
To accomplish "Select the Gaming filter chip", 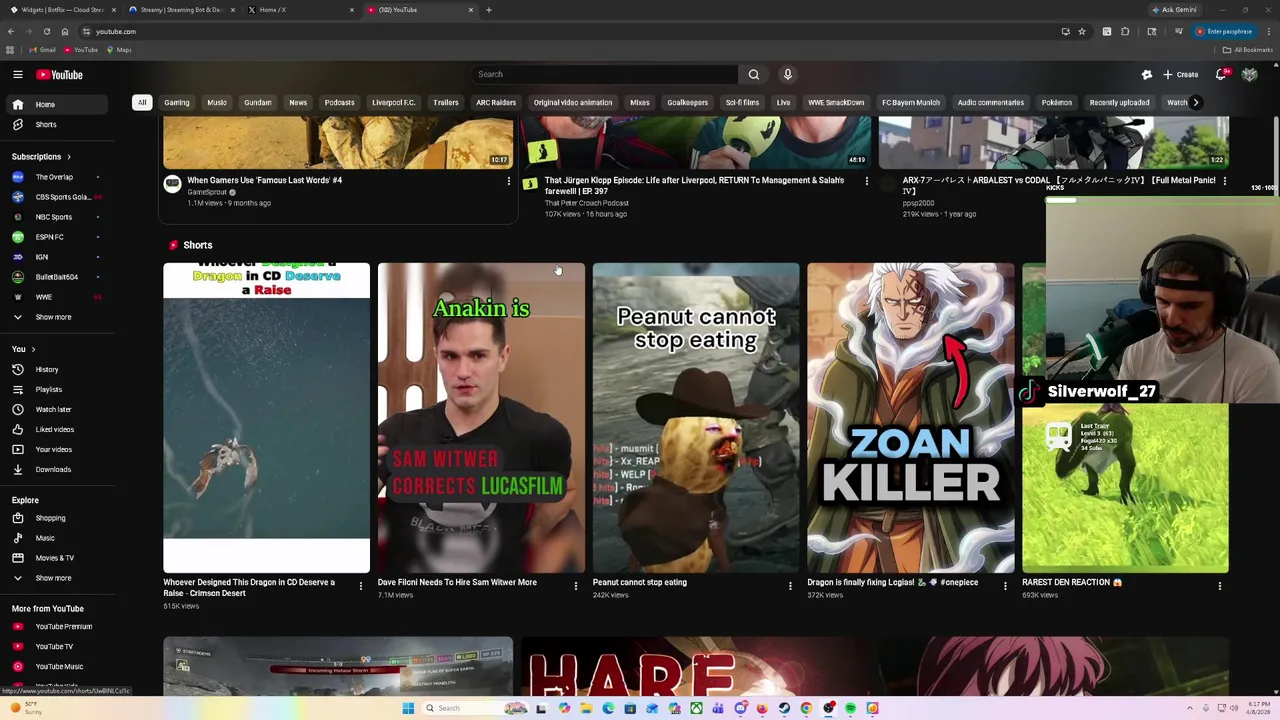I will (177, 102).
